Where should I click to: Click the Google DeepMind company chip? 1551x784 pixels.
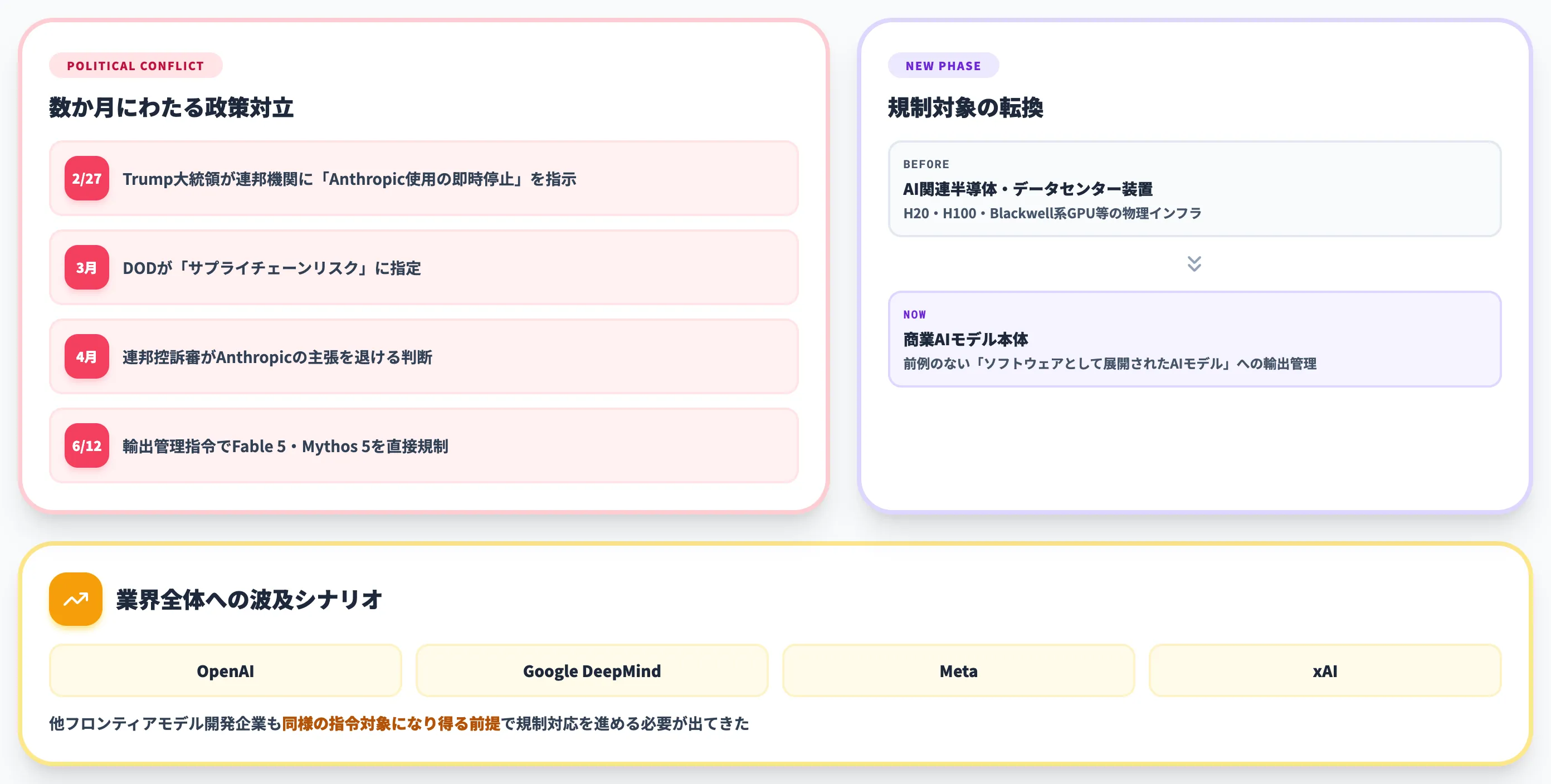click(592, 670)
